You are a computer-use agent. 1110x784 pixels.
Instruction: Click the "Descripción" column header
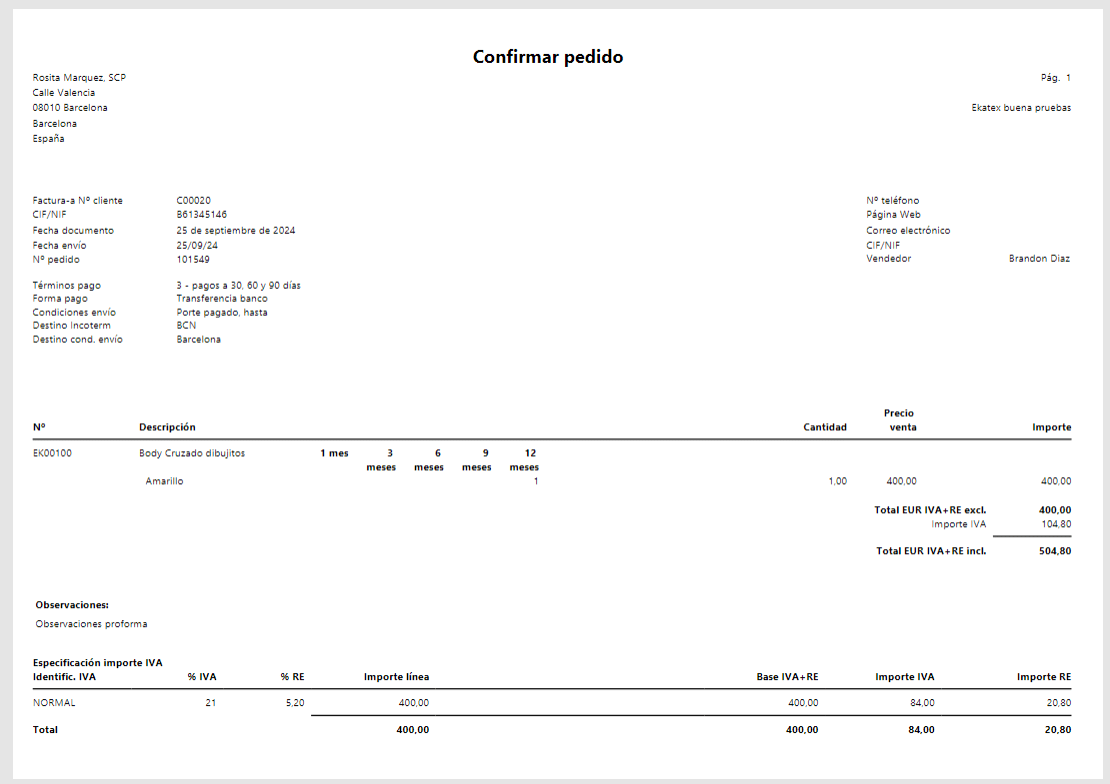[167, 427]
